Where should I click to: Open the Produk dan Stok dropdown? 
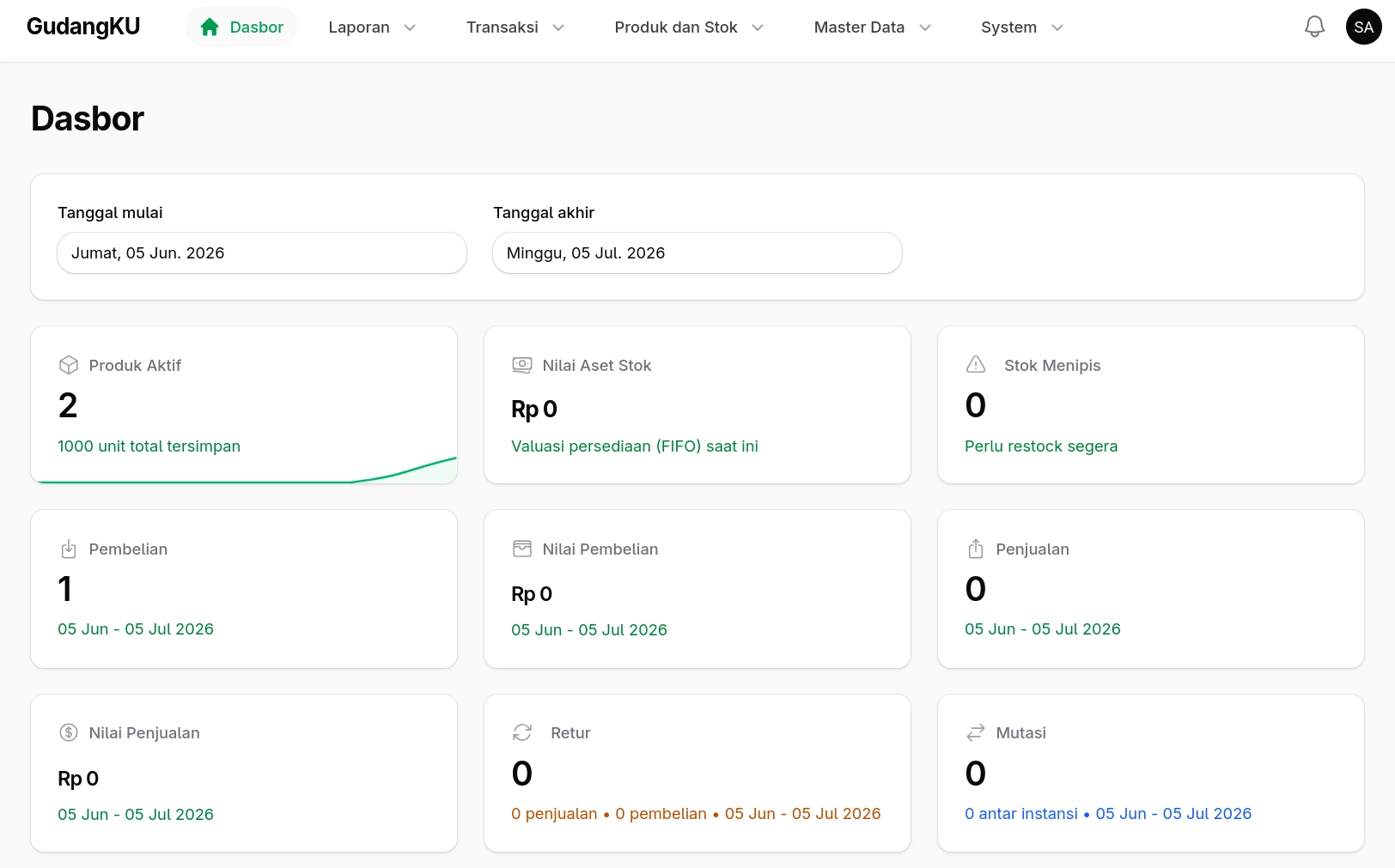[689, 27]
